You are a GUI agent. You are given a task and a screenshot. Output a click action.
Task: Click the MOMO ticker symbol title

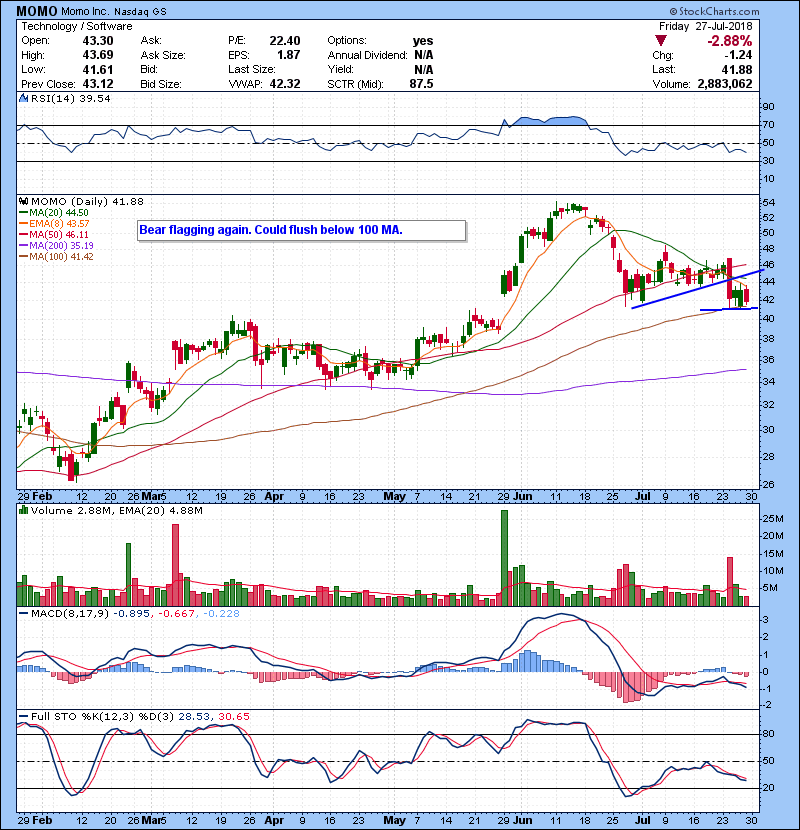click(37, 11)
